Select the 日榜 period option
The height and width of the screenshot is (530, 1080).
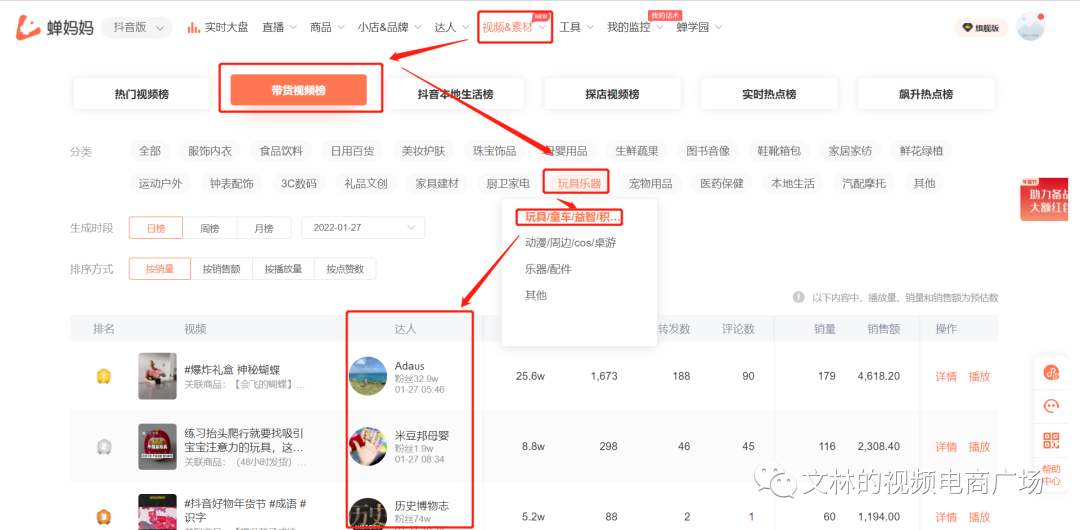156,228
